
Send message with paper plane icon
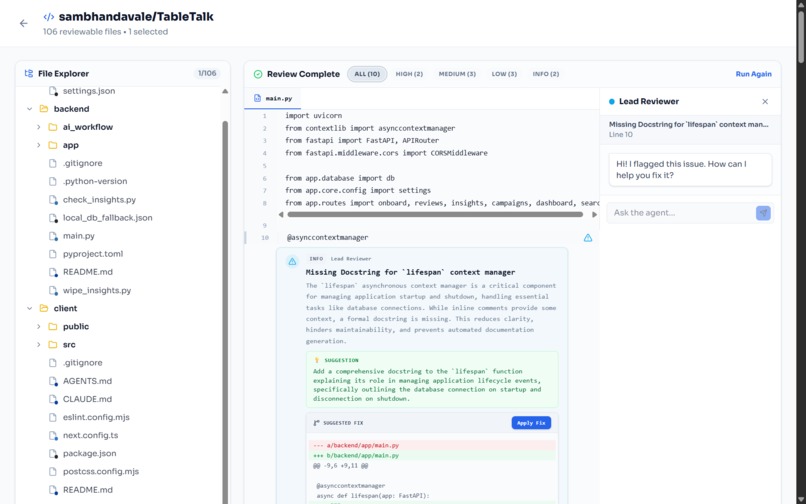[x=763, y=213]
